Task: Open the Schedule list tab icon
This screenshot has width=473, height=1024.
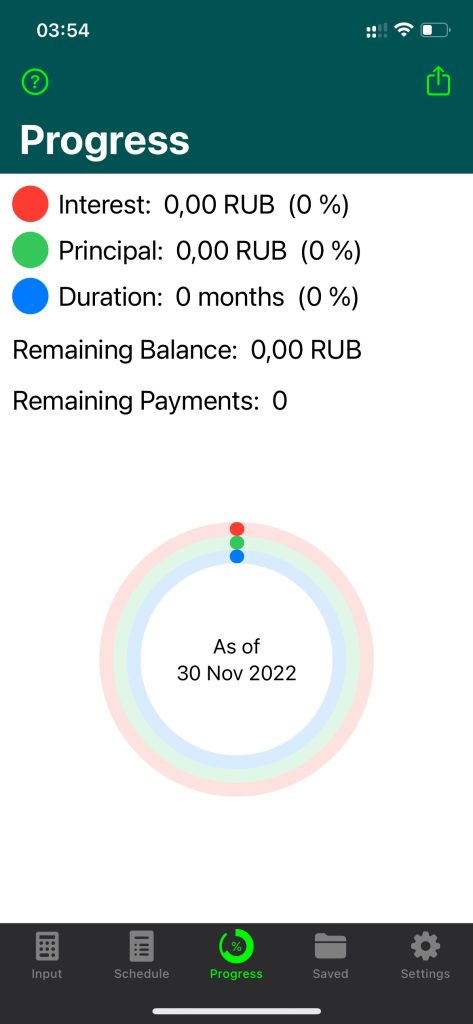Action: click(142, 946)
